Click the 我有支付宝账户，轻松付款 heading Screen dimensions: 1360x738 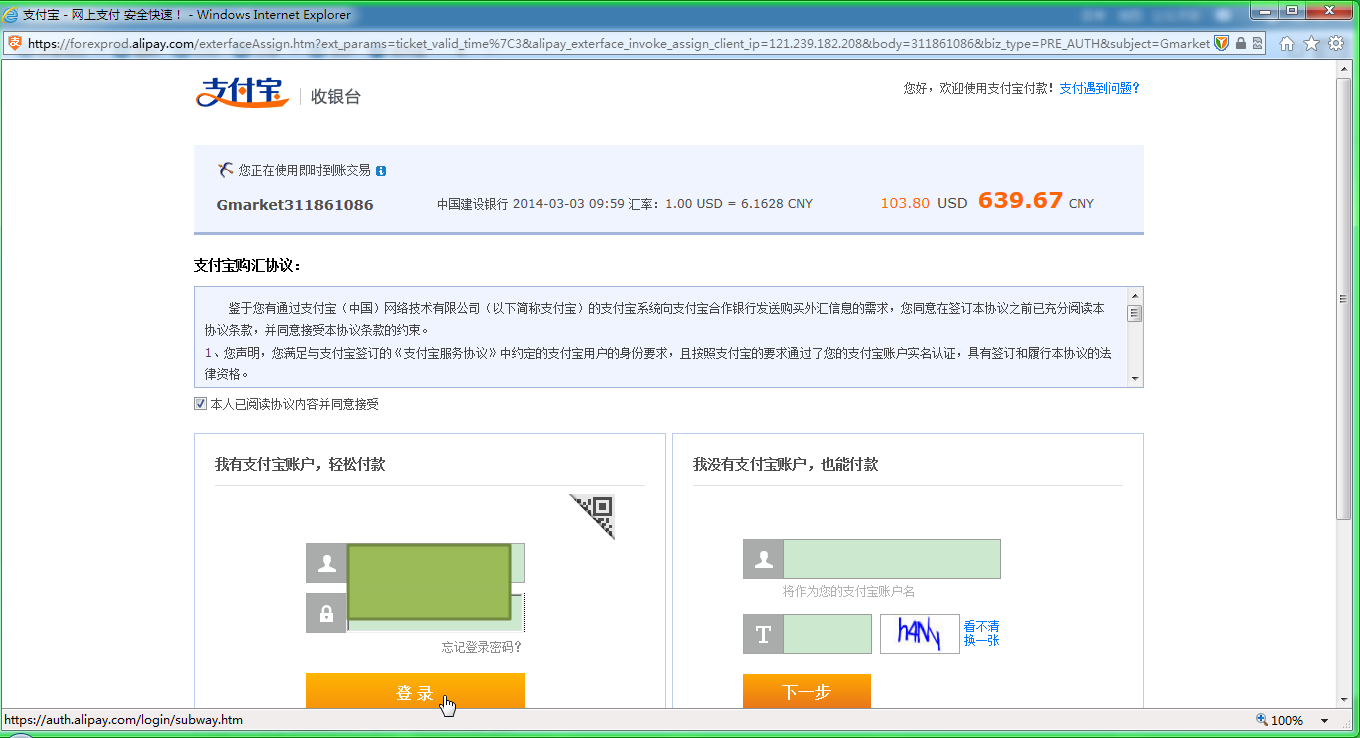tap(300, 464)
